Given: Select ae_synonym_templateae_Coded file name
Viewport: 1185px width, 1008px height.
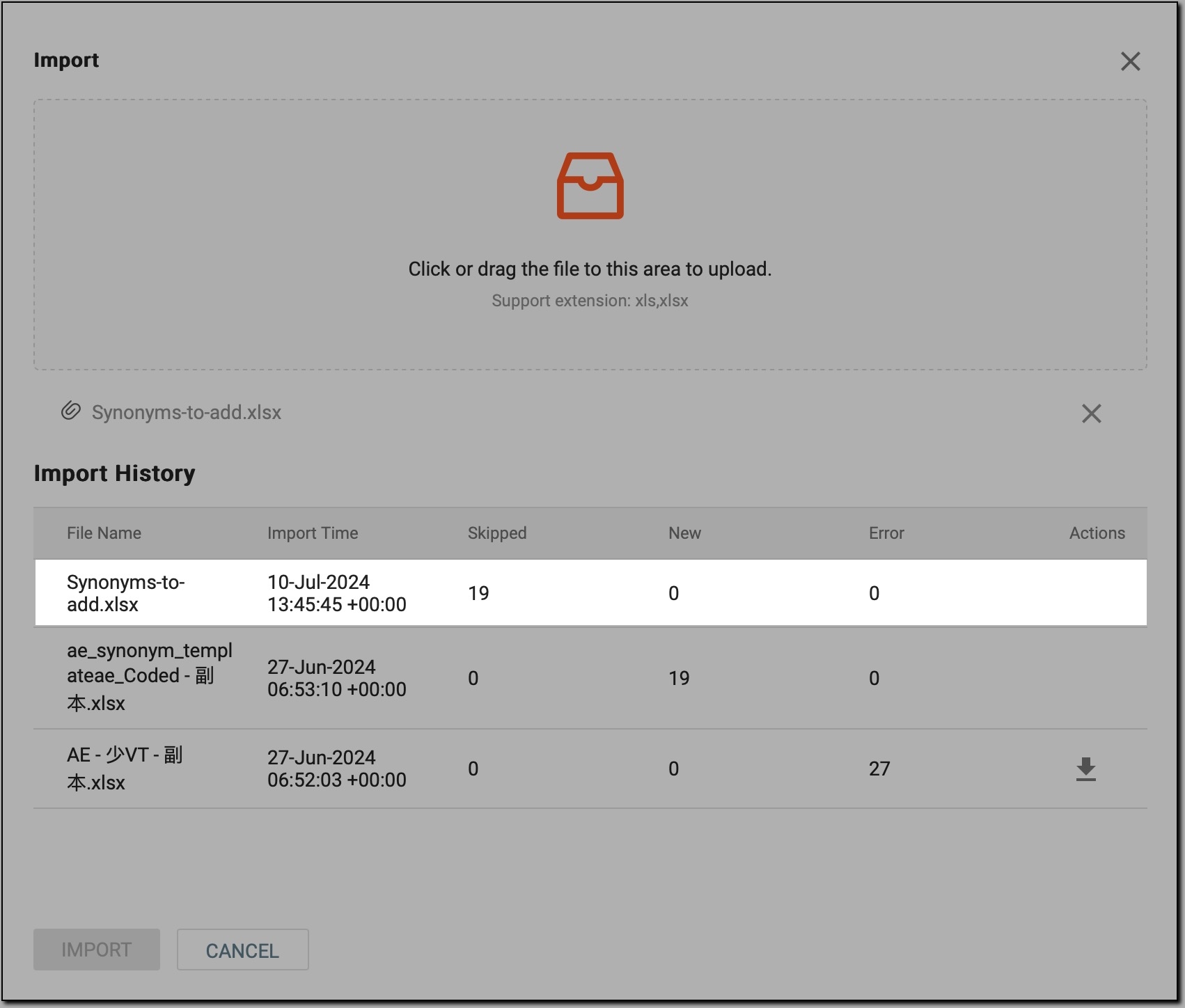Looking at the screenshot, I should coord(150,677).
